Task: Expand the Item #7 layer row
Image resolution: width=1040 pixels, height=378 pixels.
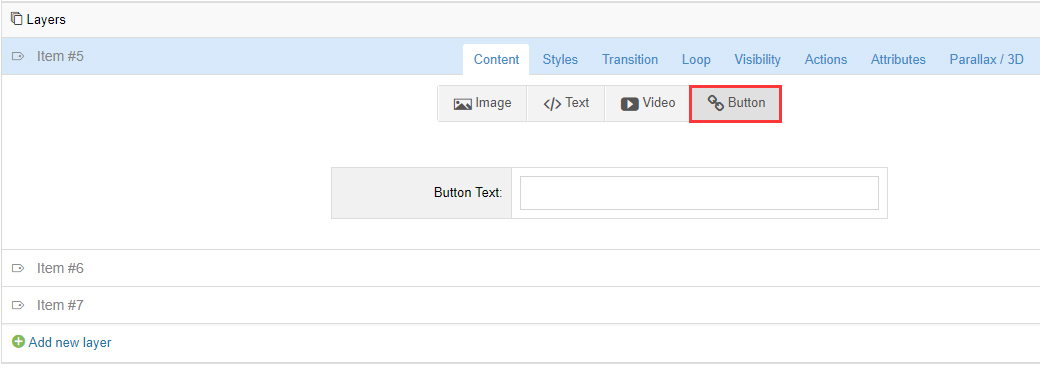Action: coord(520,306)
